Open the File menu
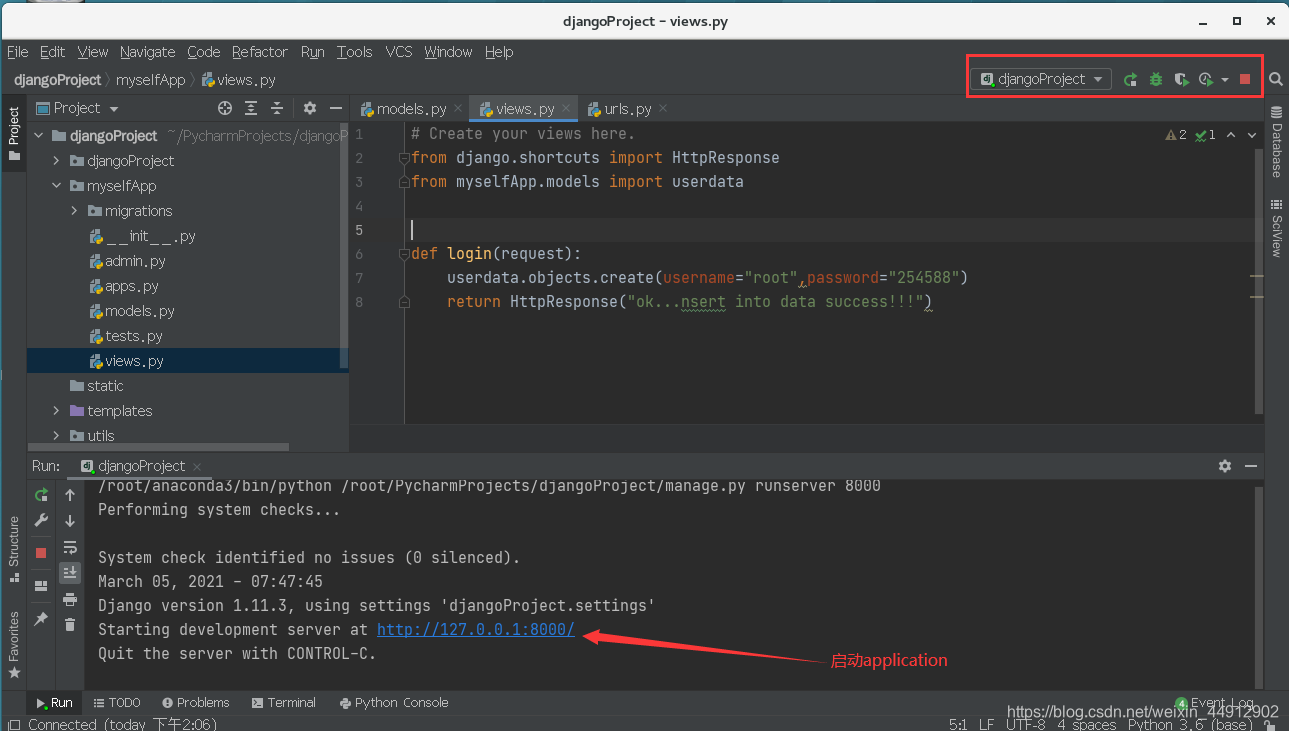Viewport: 1289px width, 731px height. coord(17,52)
